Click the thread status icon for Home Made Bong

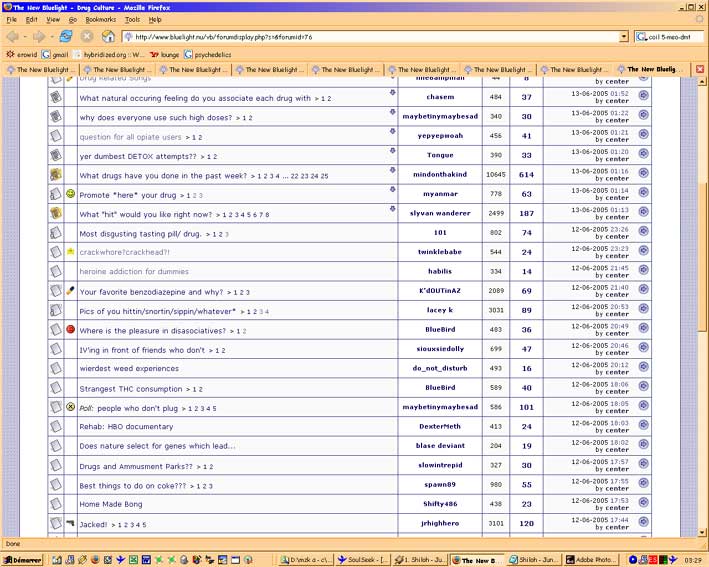coord(56,503)
